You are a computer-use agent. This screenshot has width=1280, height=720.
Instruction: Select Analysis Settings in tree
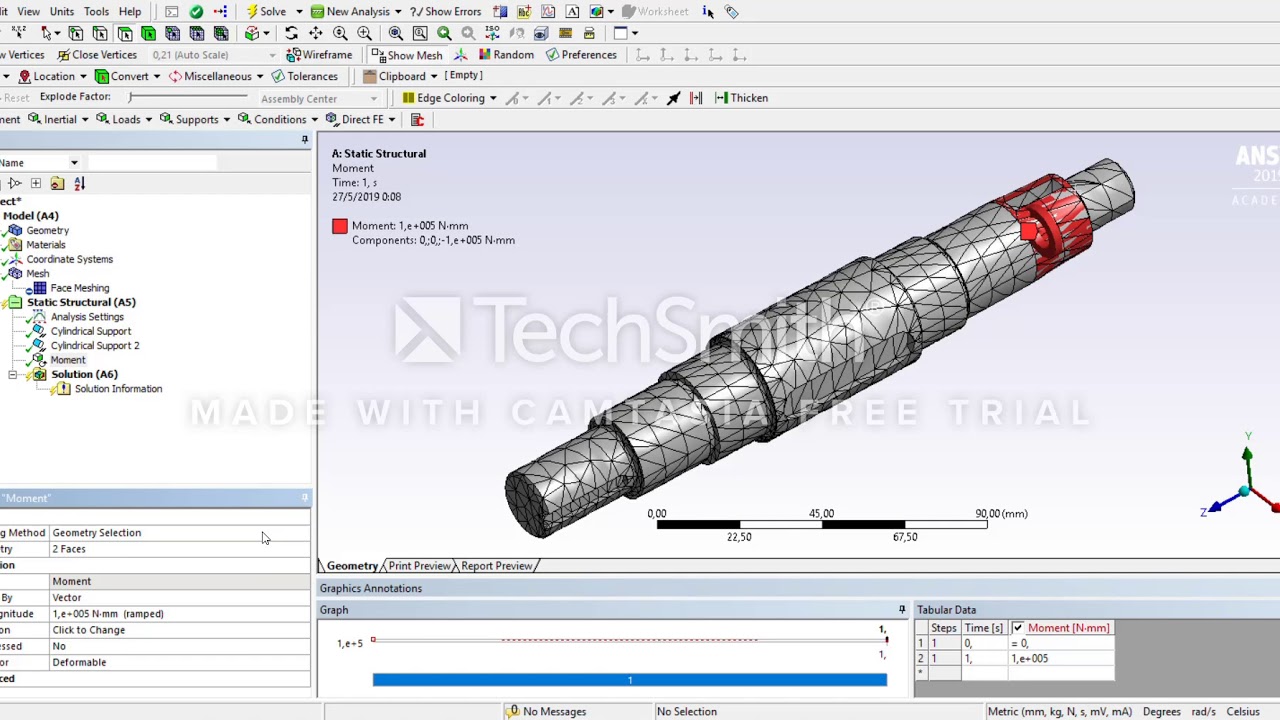pyautogui.click(x=87, y=317)
